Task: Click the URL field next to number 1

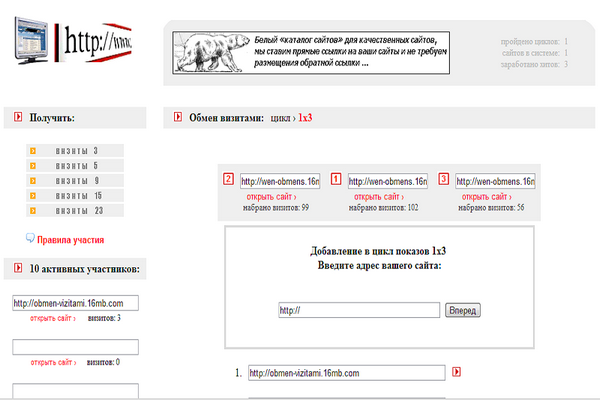Action: coord(388,181)
